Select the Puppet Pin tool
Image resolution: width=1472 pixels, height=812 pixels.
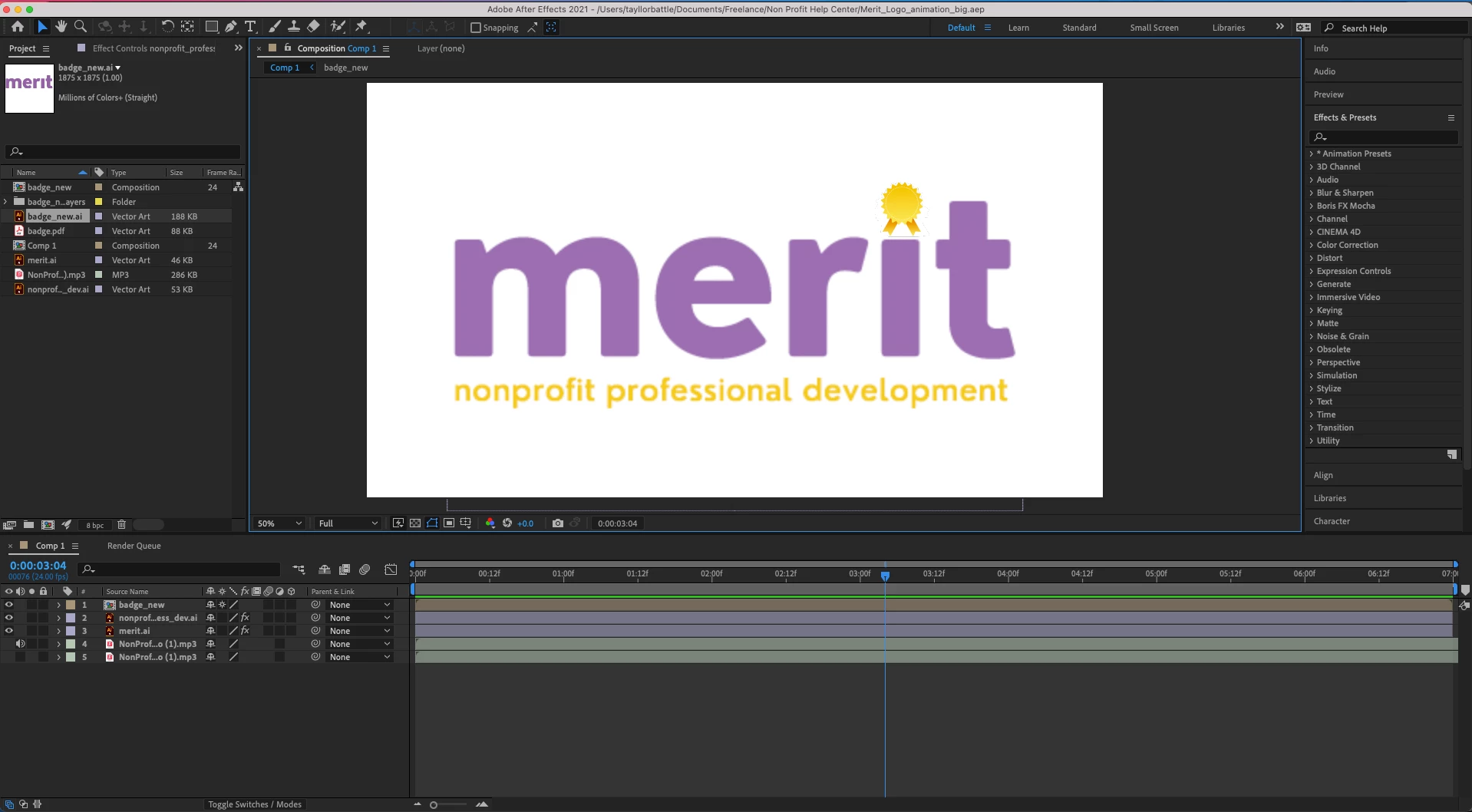pyautogui.click(x=361, y=27)
